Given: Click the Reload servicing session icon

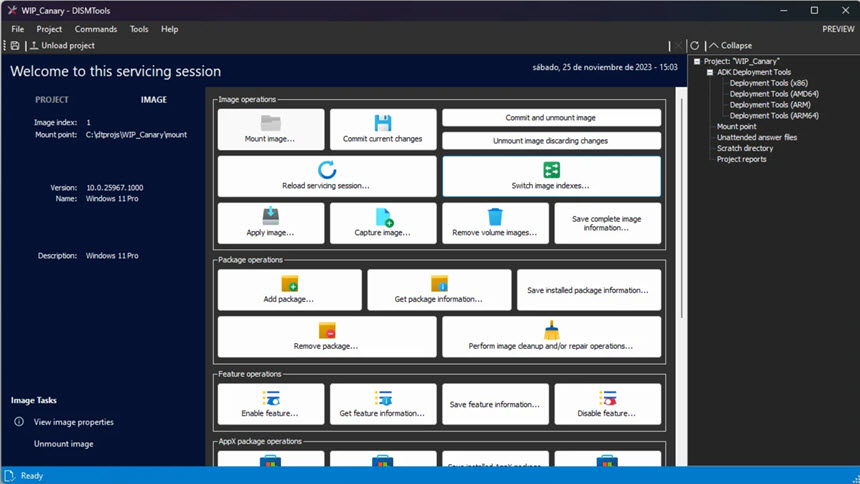Looking at the screenshot, I should (x=327, y=170).
